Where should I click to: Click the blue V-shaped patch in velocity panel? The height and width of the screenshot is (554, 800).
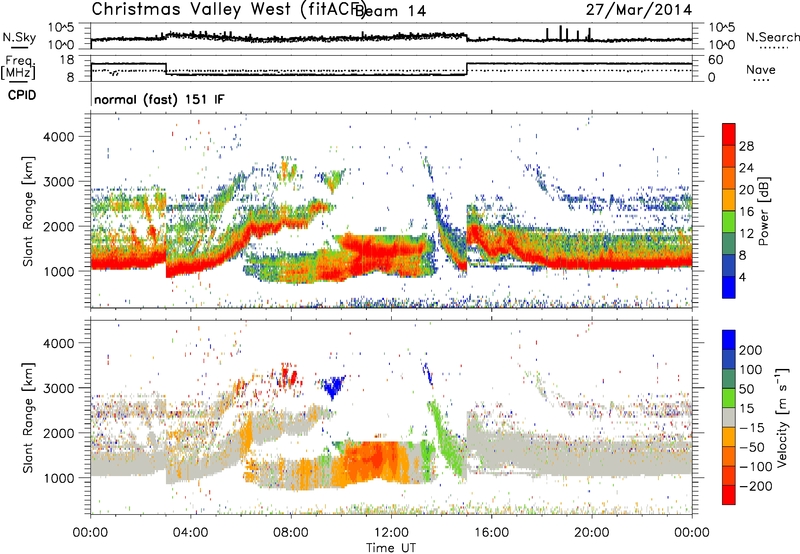[x=334, y=387]
